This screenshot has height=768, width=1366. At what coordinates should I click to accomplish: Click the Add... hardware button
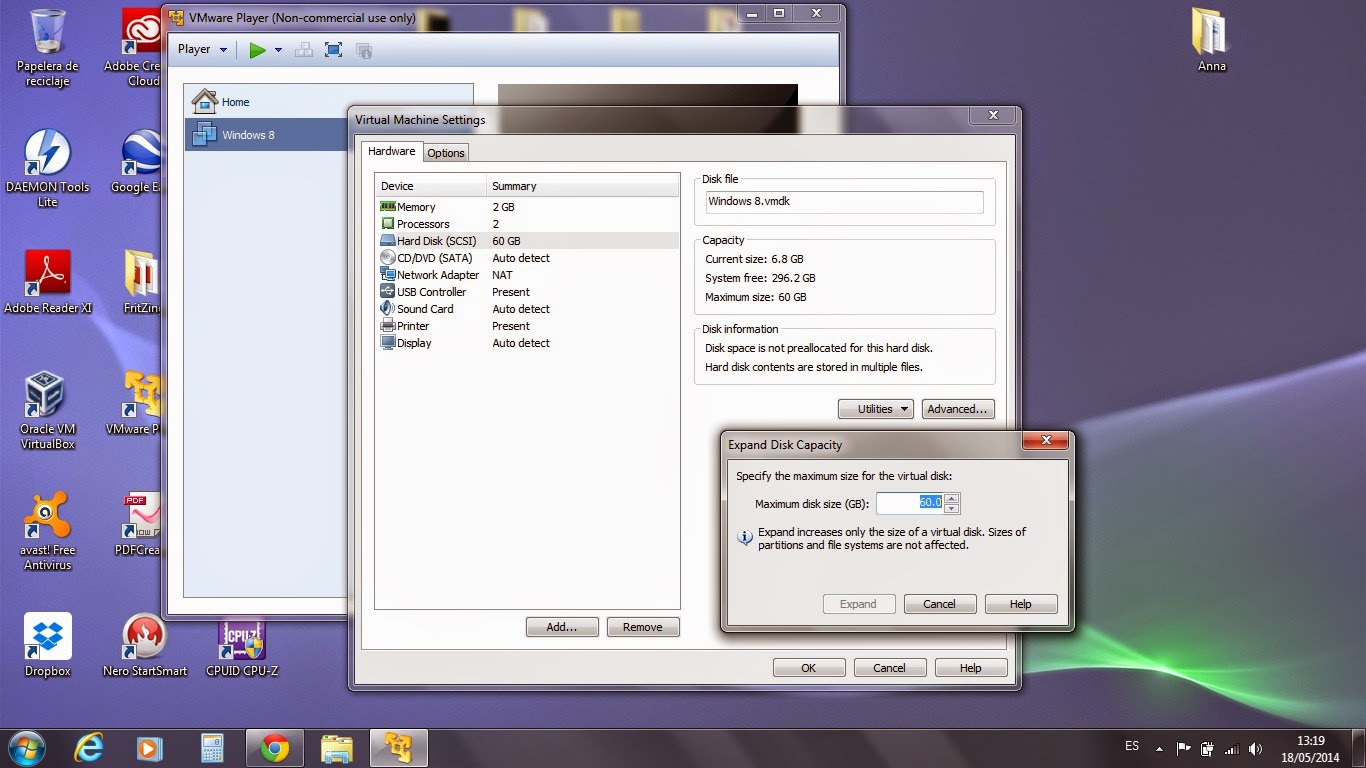coord(562,627)
